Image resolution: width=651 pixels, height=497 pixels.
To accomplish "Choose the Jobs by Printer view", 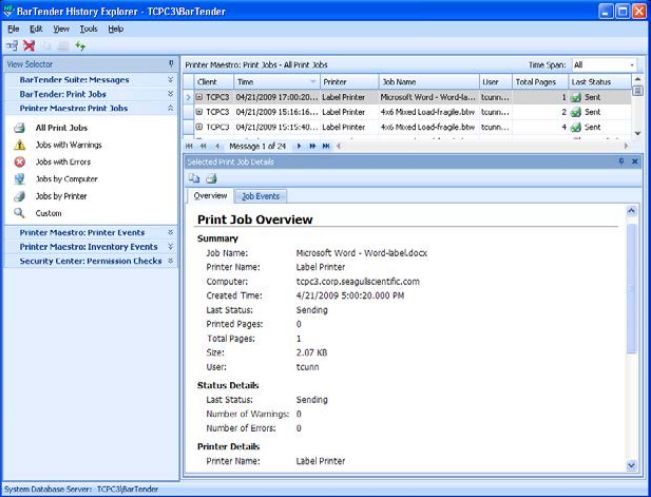I will 62,196.
